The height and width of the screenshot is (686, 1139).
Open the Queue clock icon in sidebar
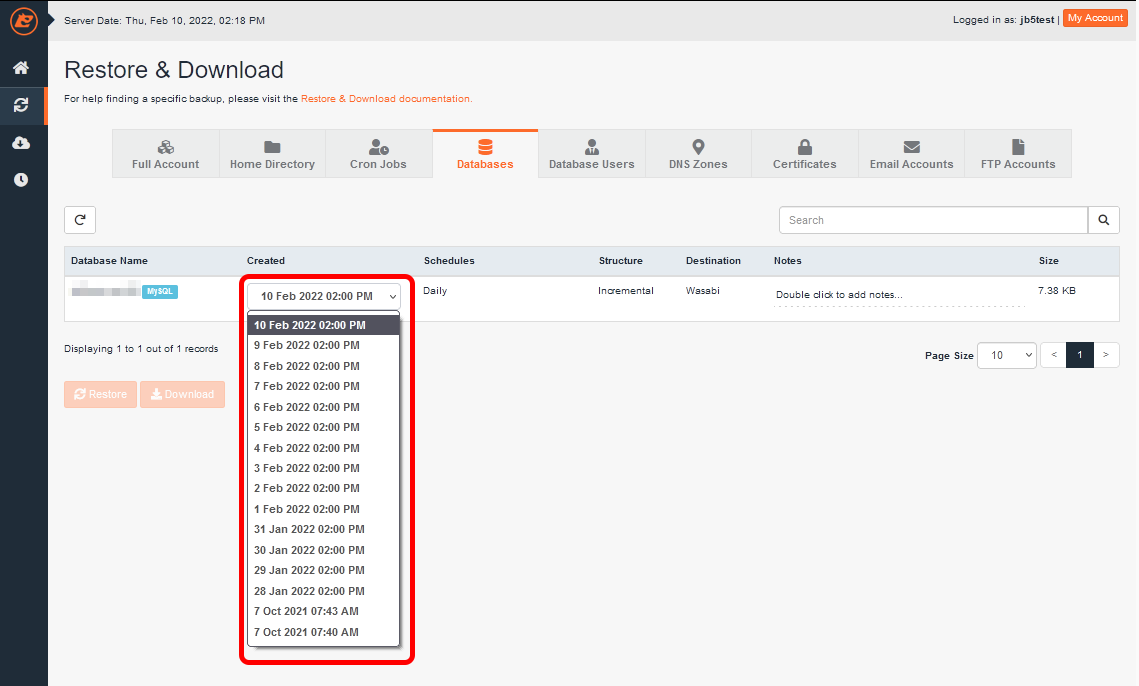click(x=21, y=180)
